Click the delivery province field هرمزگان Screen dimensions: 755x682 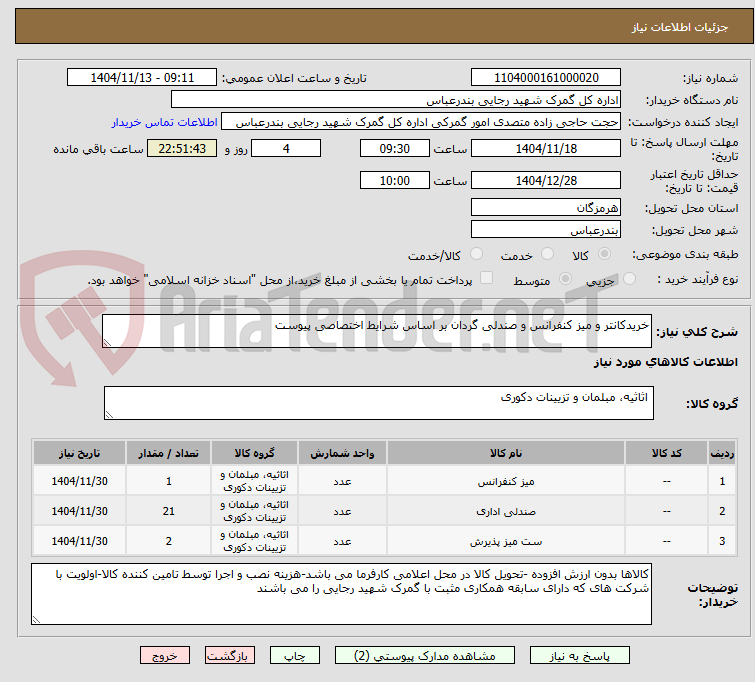click(546, 208)
